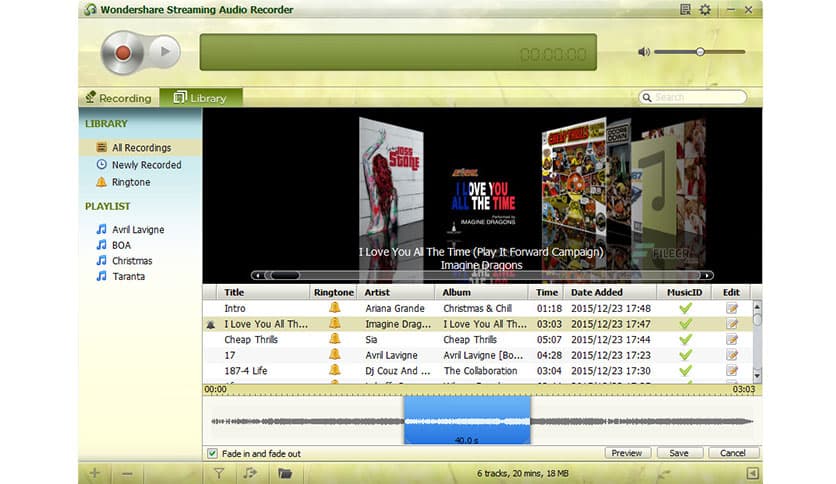Viewport: 836px width, 484px height.
Task: Click MusicID checkmark for Intro
Action: [686, 308]
